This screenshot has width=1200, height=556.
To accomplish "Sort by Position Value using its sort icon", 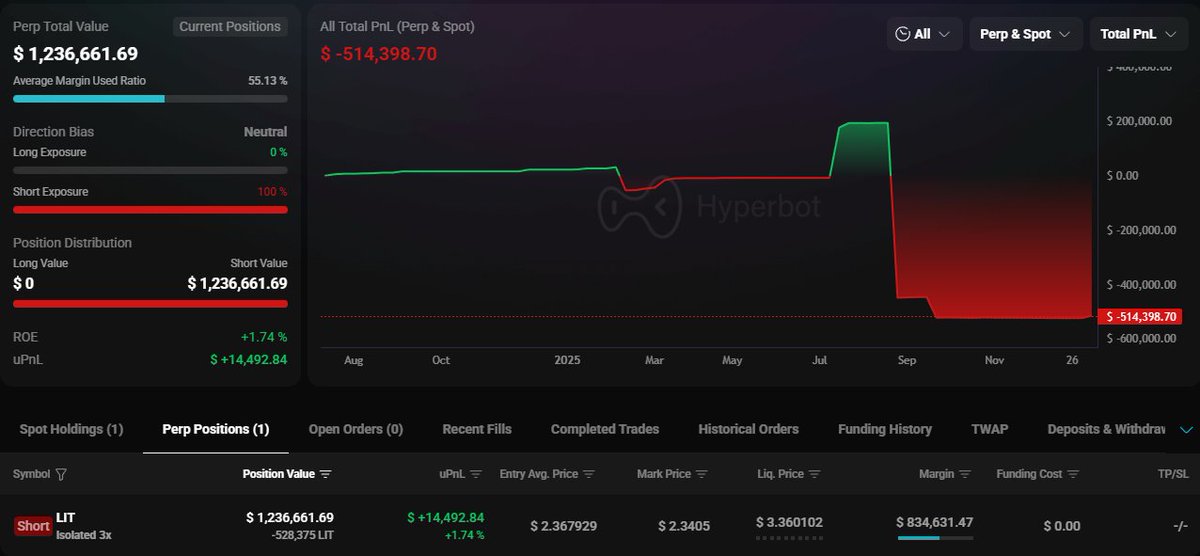I will [x=326, y=474].
